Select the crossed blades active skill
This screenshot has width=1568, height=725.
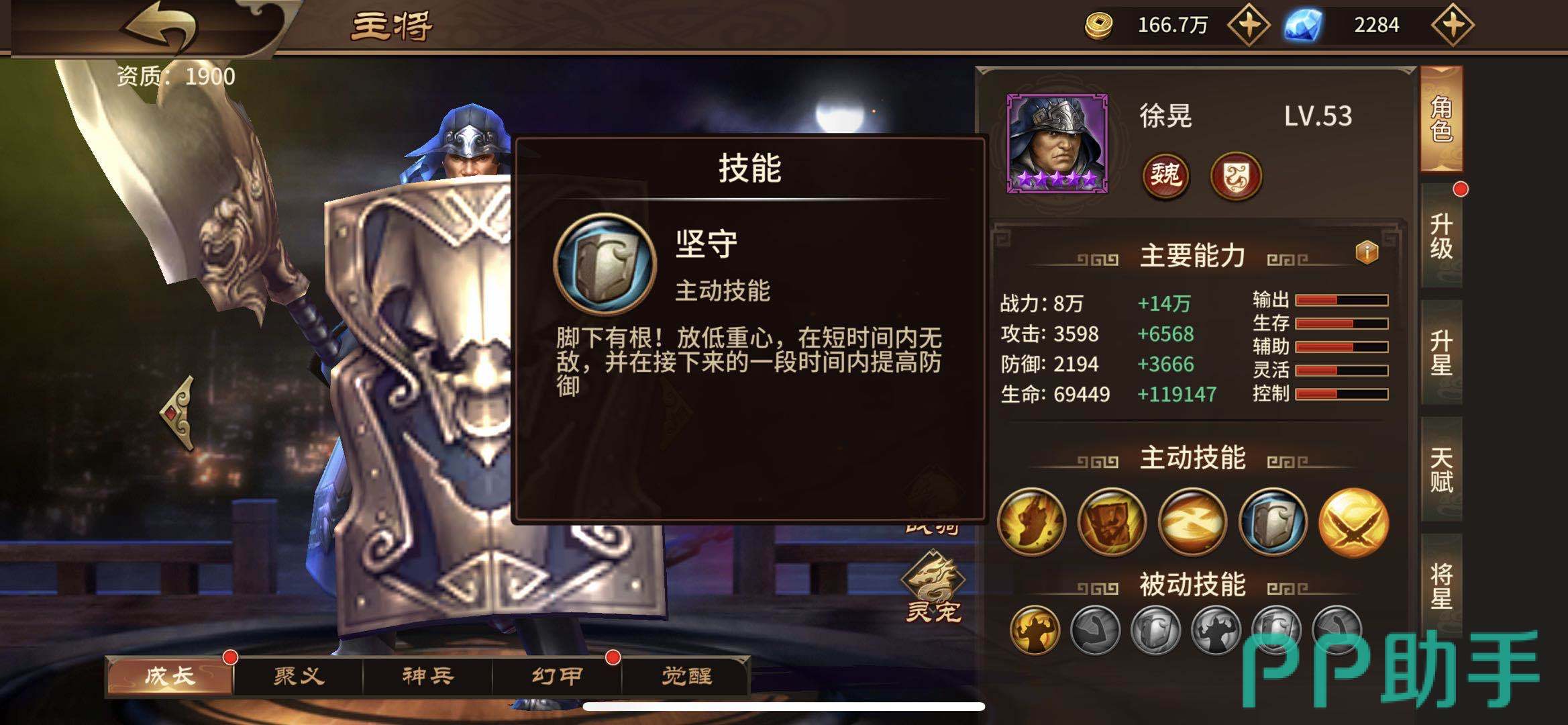[1353, 522]
